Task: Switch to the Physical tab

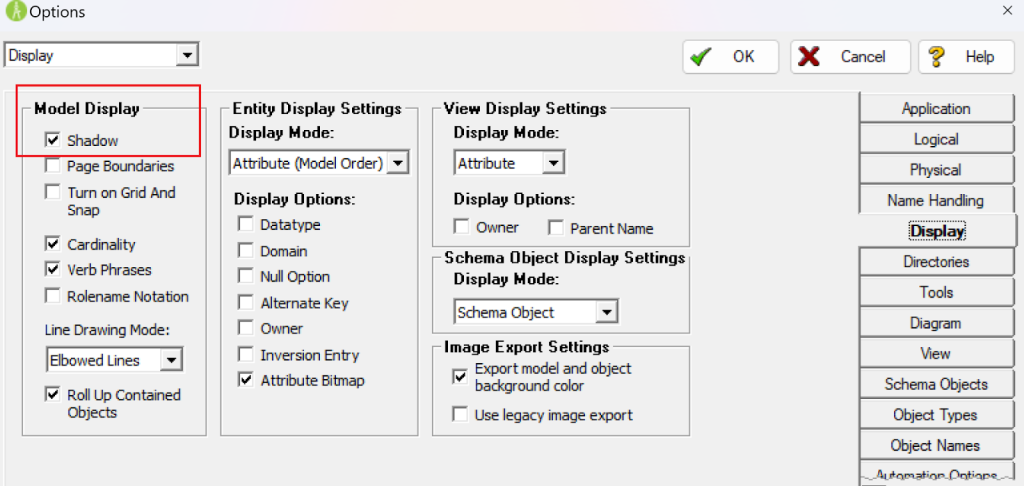Action: (936, 170)
